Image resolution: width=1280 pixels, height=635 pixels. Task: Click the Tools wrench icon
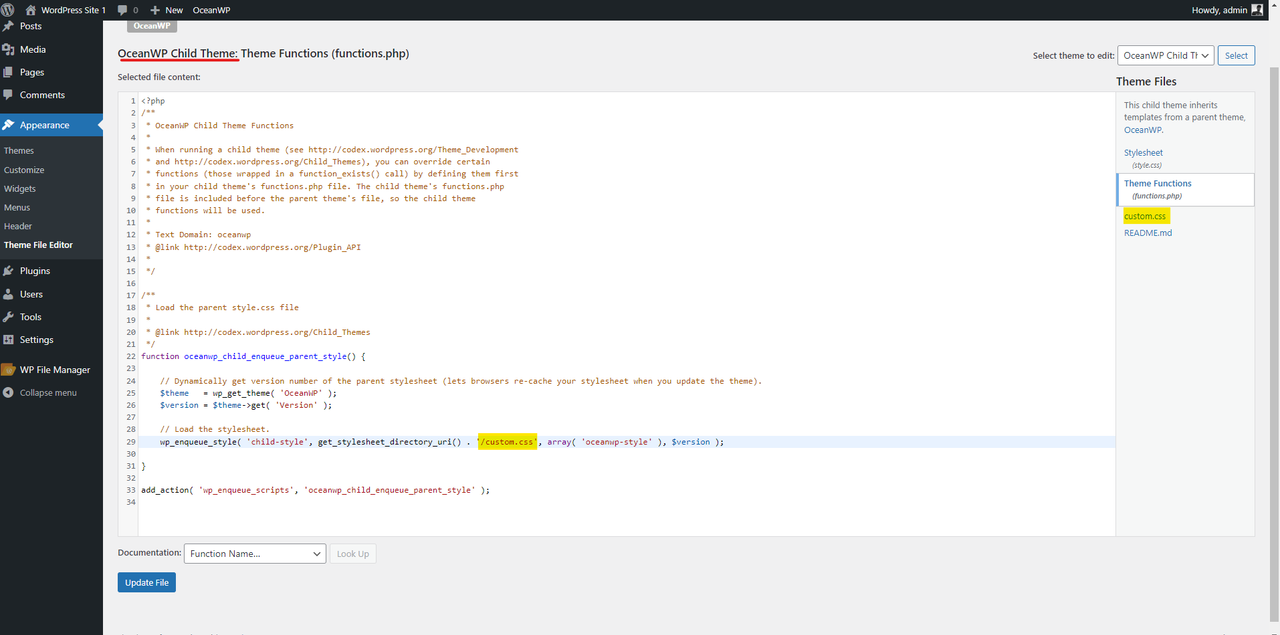9,317
